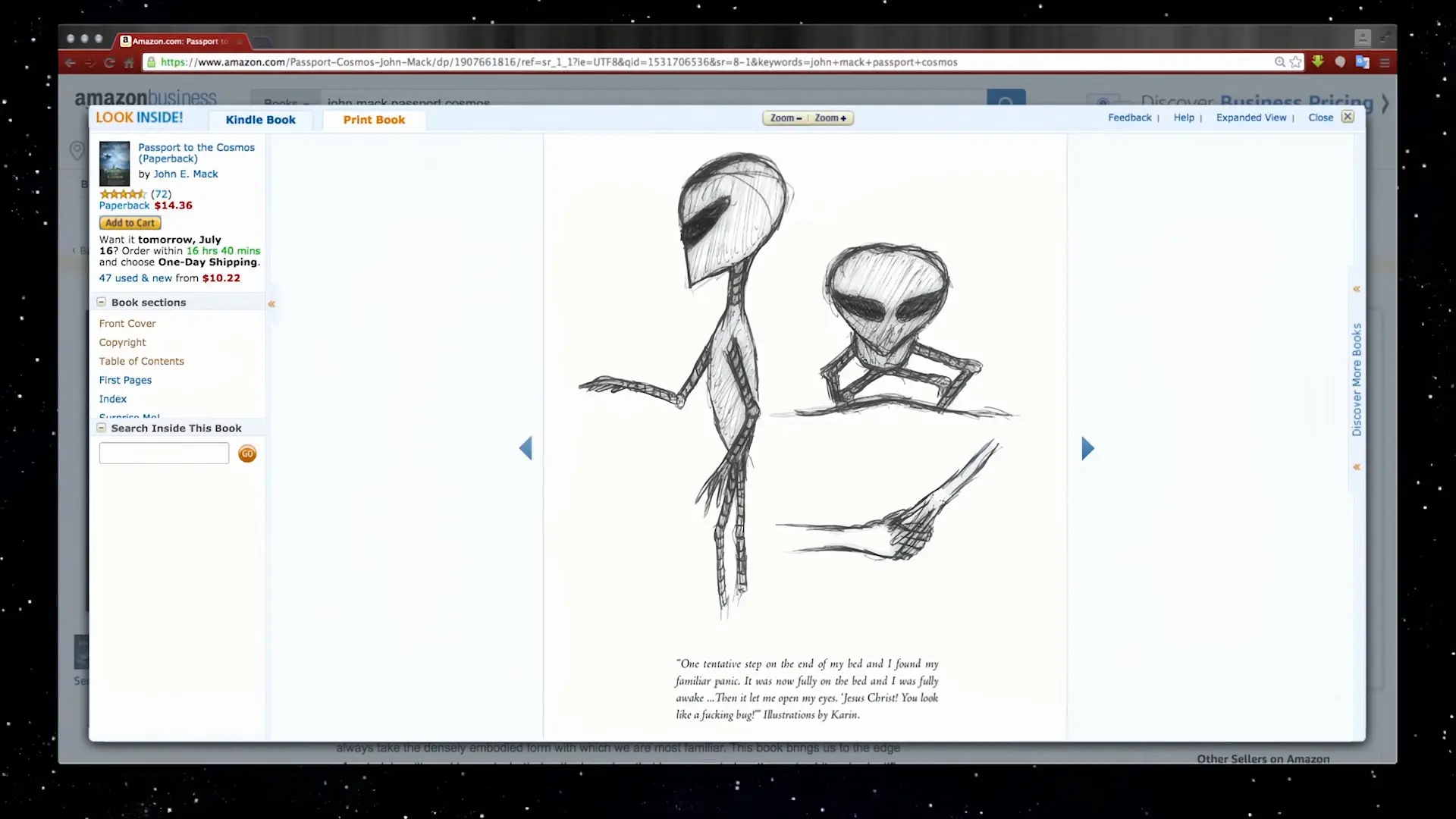This screenshot has width=1456, height=819.
Task: Go to the previous book page arrow
Action: 526,448
